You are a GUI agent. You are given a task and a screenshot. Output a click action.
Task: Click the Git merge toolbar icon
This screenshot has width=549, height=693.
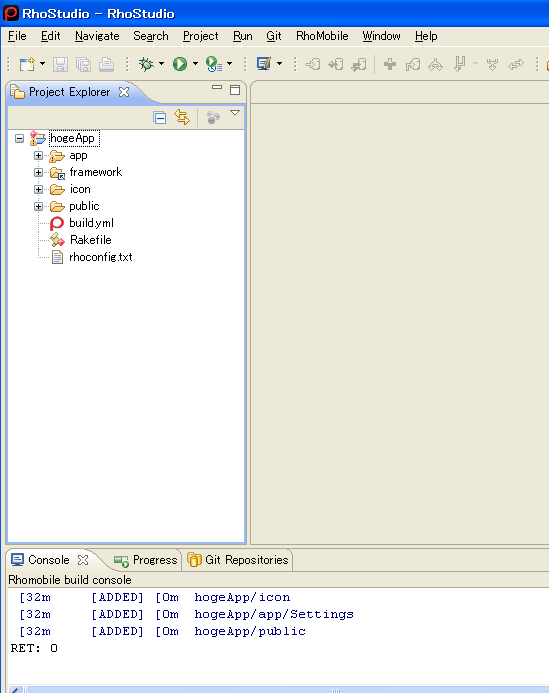(x=436, y=65)
